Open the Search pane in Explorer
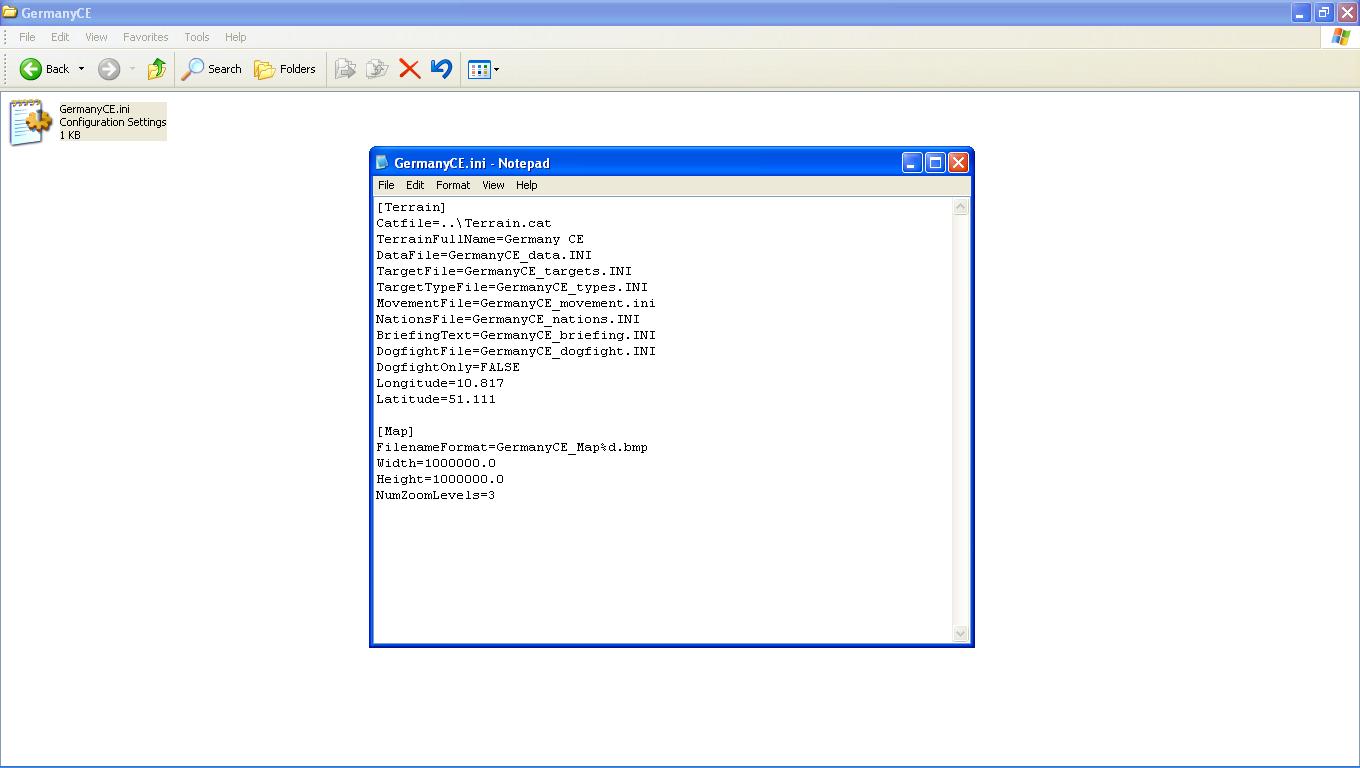Viewport: 1360px width, 768px height. [x=211, y=69]
